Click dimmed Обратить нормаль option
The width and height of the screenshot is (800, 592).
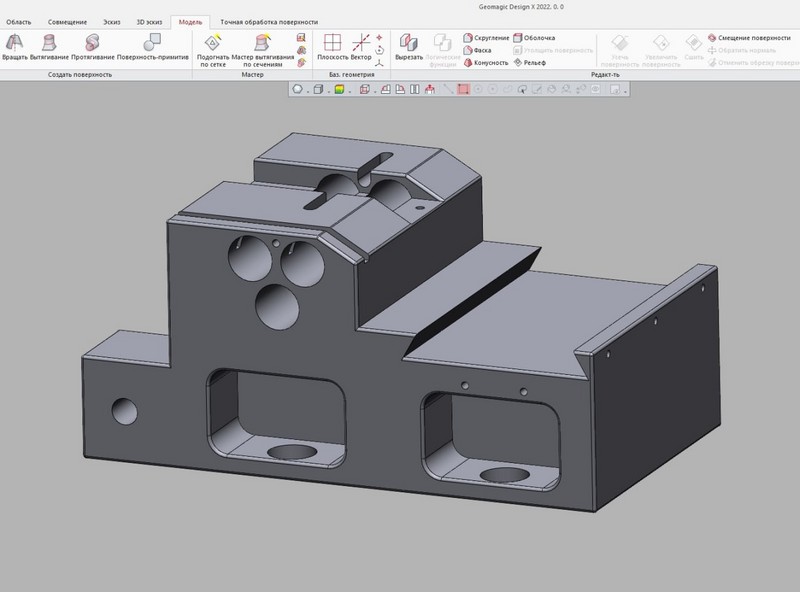[x=742, y=50]
